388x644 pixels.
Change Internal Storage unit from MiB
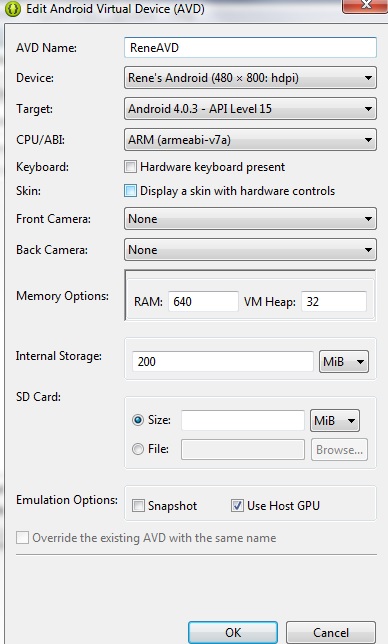pyautogui.click(x=344, y=362)
